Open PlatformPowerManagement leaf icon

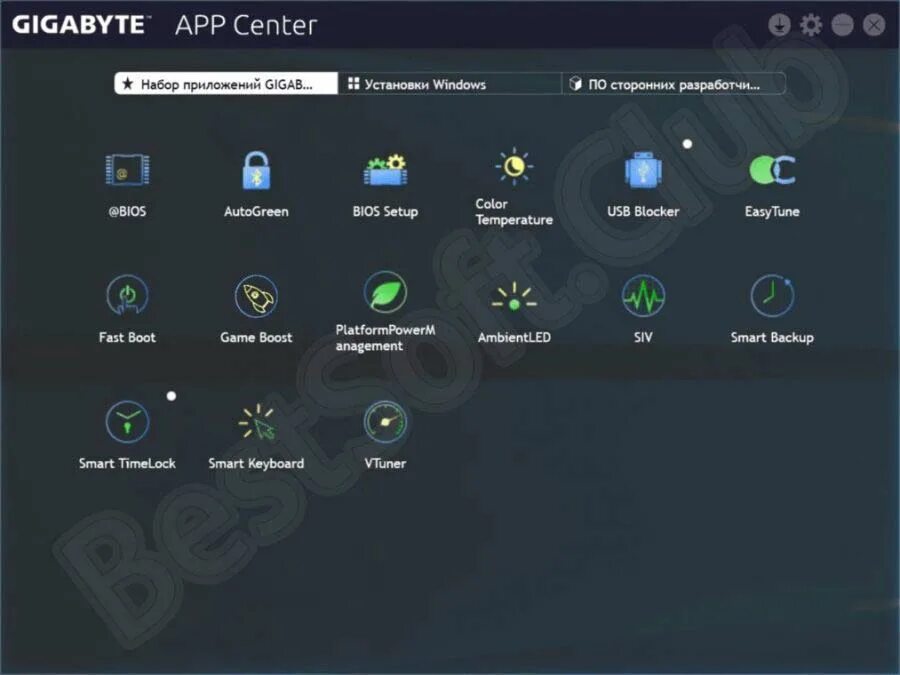(x=385, y=292)
